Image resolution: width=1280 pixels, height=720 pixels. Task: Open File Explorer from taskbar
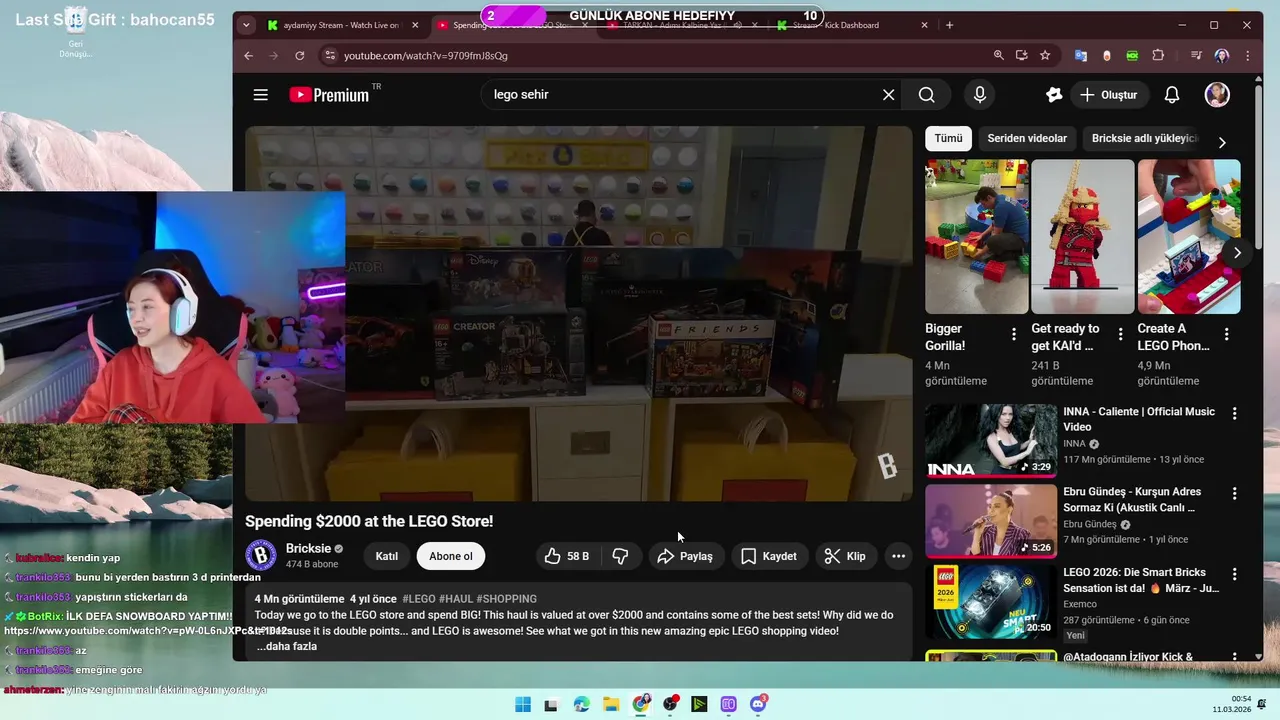pyautogui.click(x=611, y=704)
